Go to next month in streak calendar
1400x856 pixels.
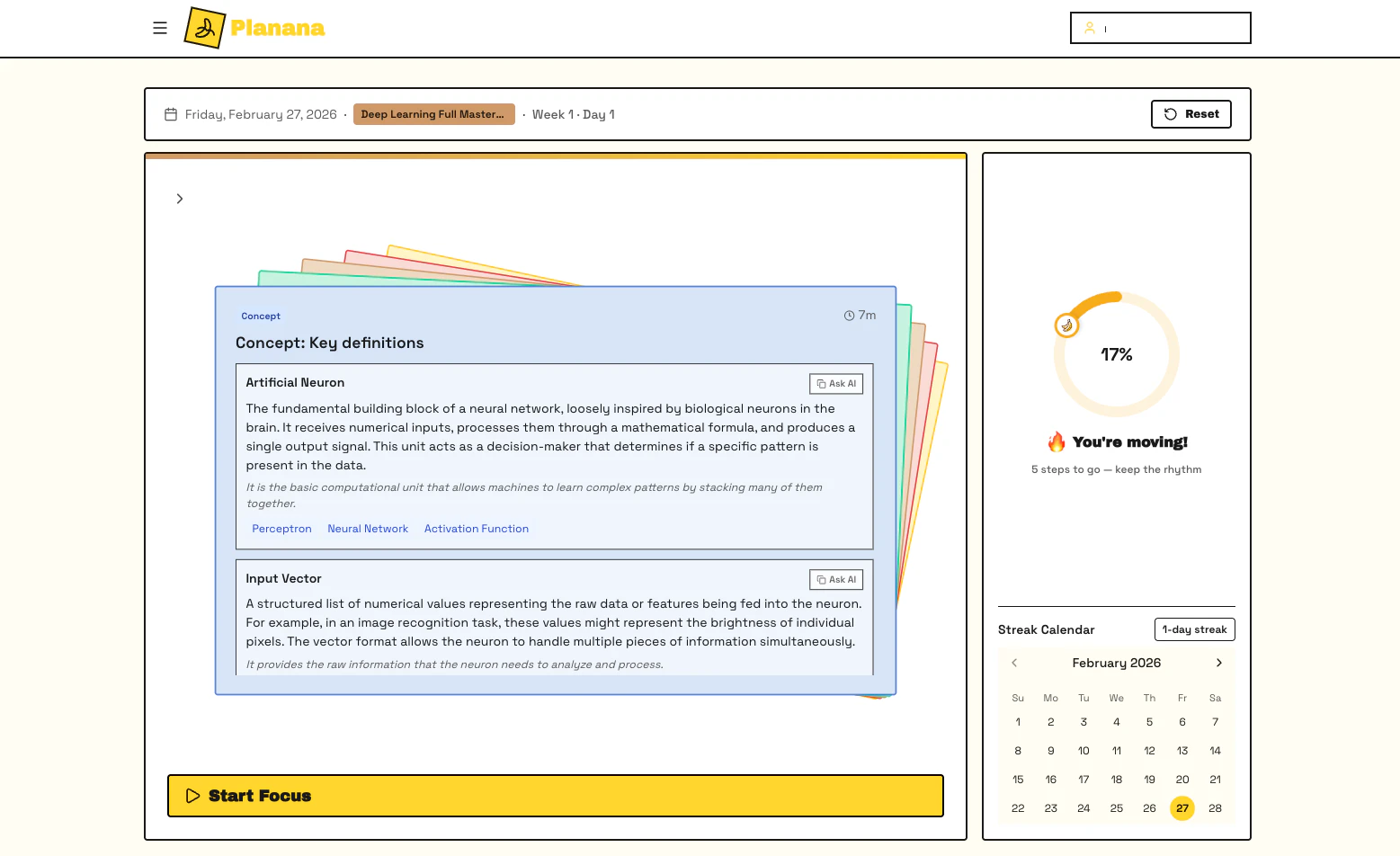[x=1219, y=663]
